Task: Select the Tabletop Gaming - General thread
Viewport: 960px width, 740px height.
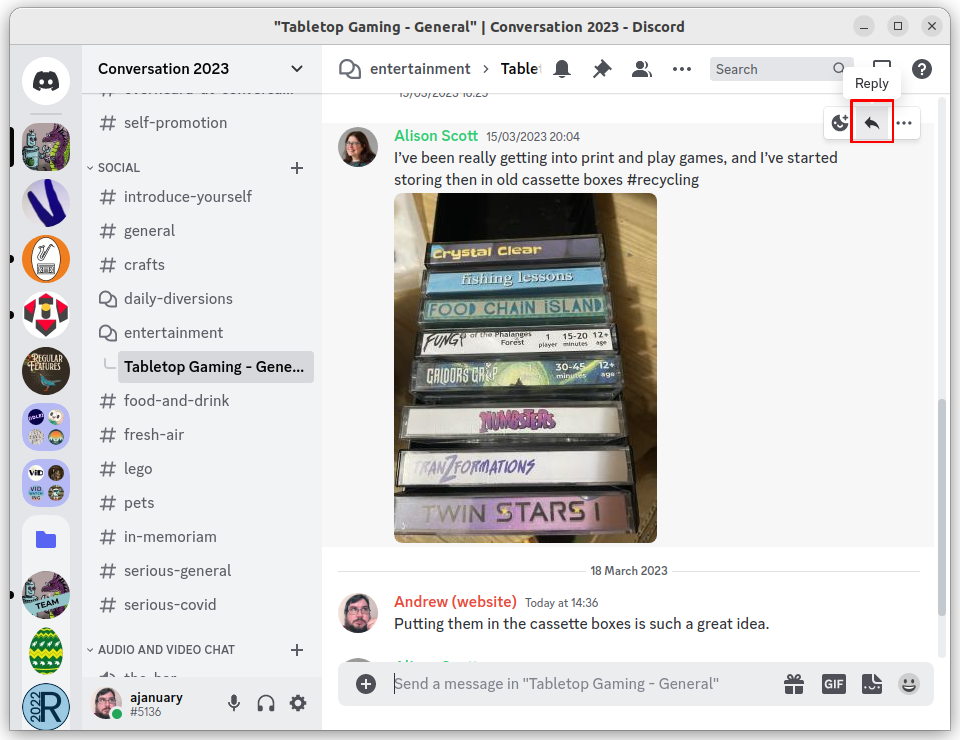Action: tap(216, 367)
